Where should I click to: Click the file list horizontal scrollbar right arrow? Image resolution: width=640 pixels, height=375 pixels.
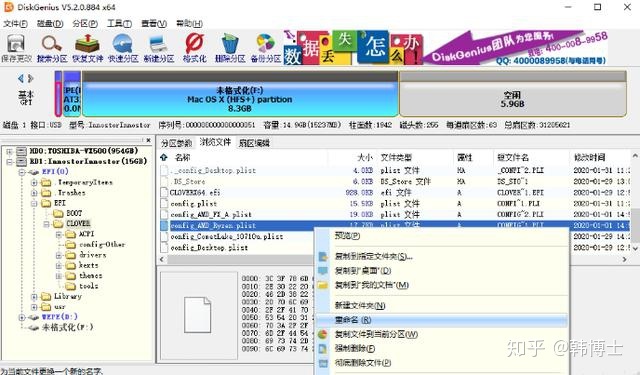coord(625,259)
